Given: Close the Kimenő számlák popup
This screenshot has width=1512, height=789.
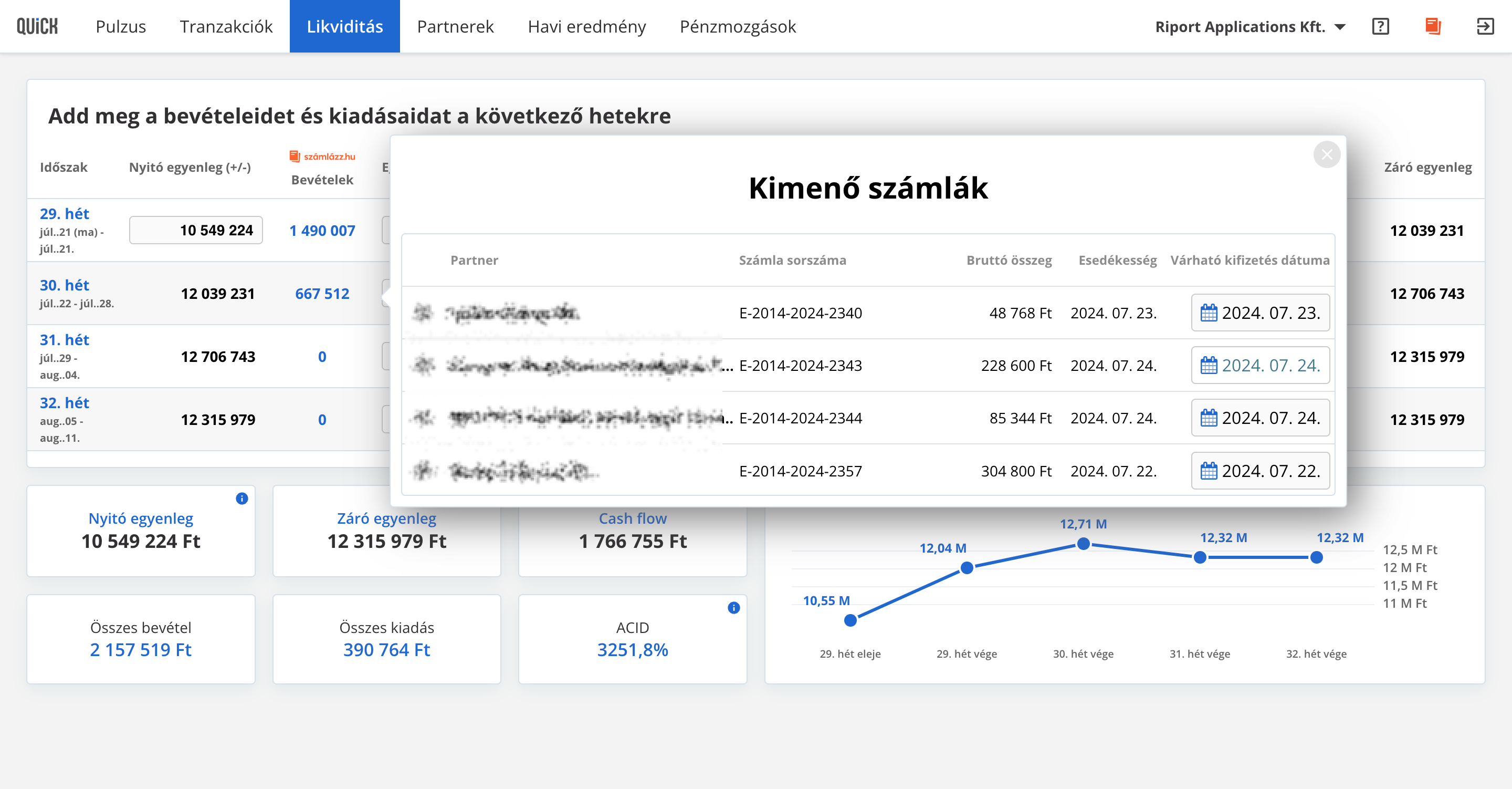Looking at the screenshot, I should tap(1327, 154).
